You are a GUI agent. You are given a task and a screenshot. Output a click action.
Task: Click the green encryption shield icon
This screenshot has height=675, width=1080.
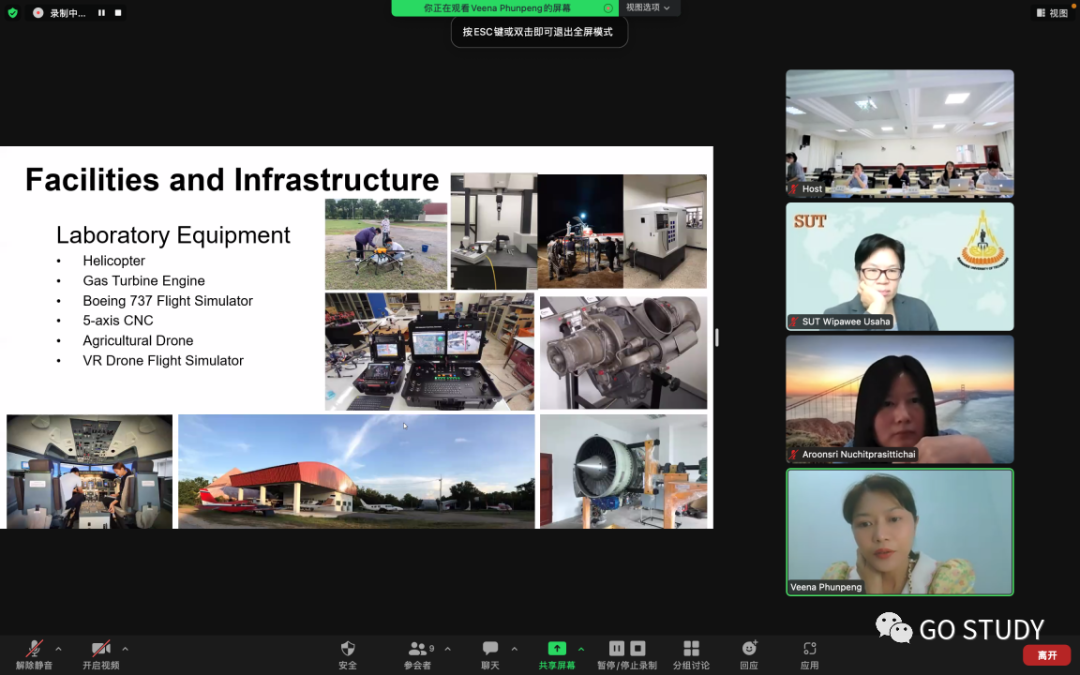[x=13, y=13]
